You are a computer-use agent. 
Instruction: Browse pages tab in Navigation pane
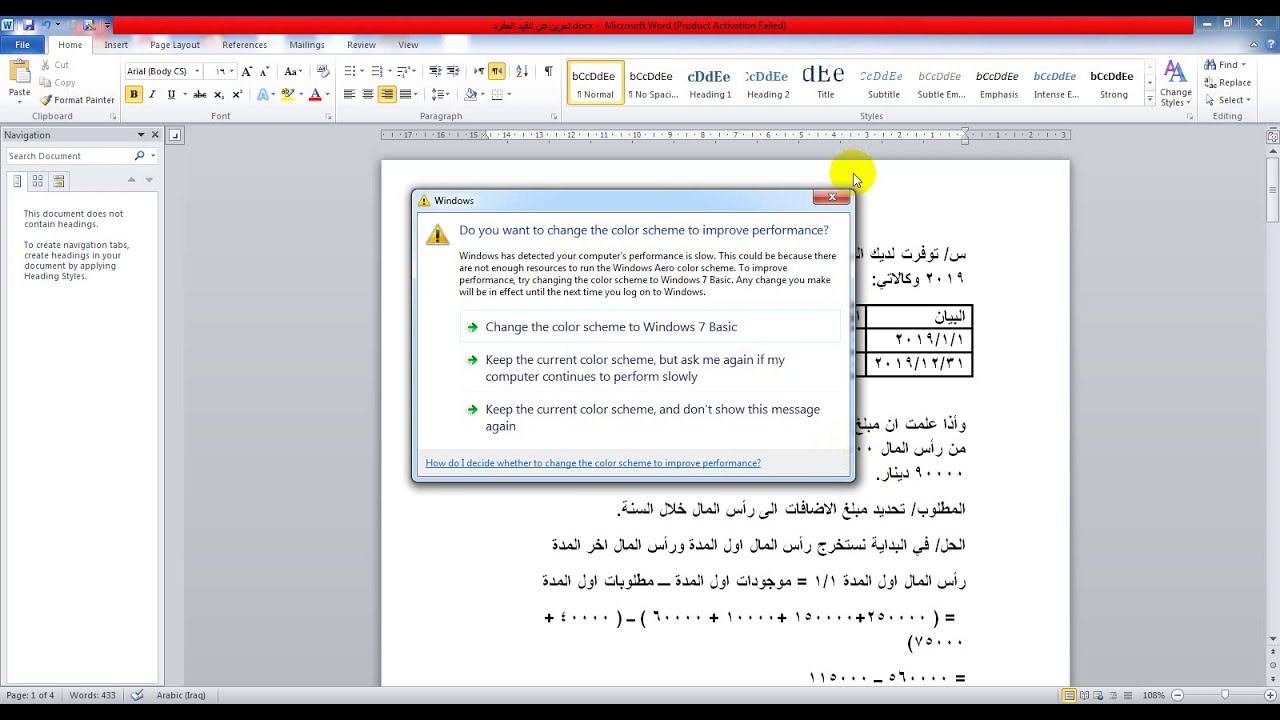coord(38,180)
